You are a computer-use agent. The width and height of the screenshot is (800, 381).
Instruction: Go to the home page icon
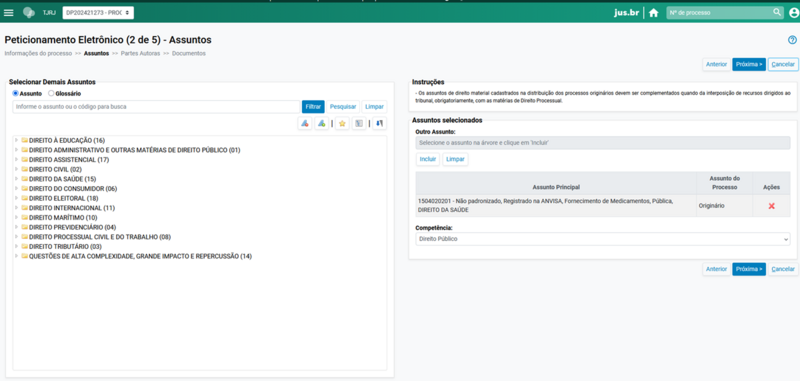(654, 13)
